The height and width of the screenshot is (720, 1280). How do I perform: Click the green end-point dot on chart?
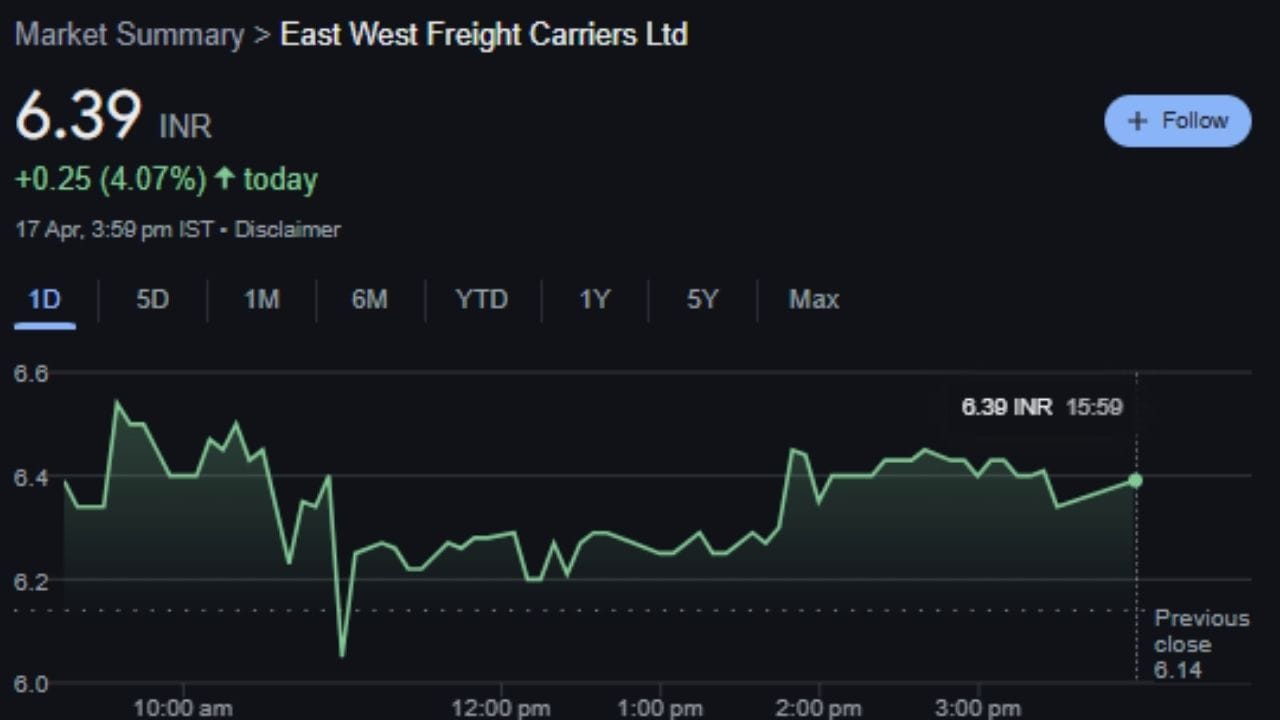[1135, 480]
